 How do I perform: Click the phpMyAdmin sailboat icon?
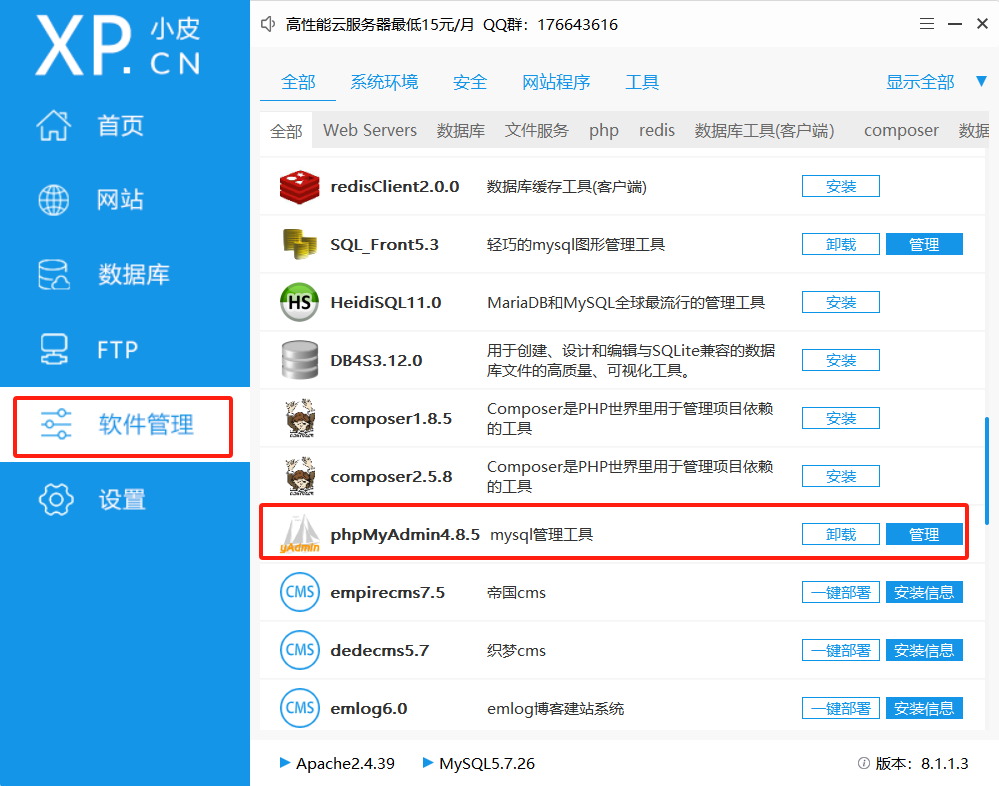pyautogui.click(x=299, y=534)
